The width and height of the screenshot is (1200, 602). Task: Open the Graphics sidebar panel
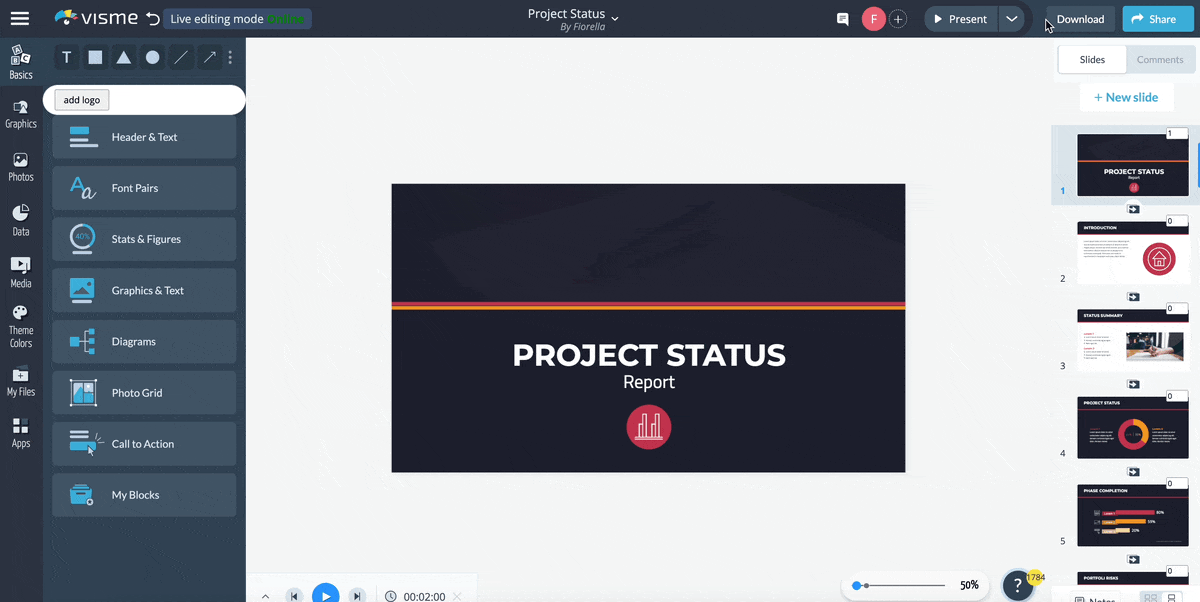(21, 114)
